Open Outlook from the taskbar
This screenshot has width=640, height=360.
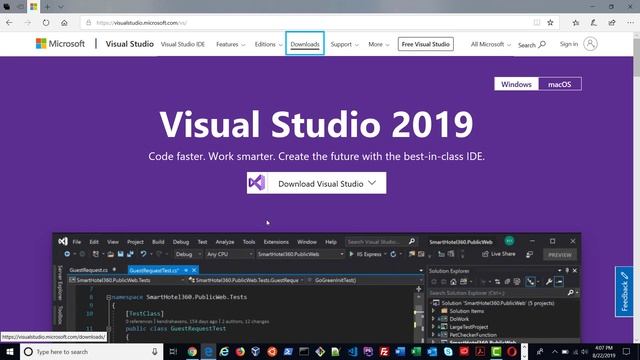pos(432,351)
